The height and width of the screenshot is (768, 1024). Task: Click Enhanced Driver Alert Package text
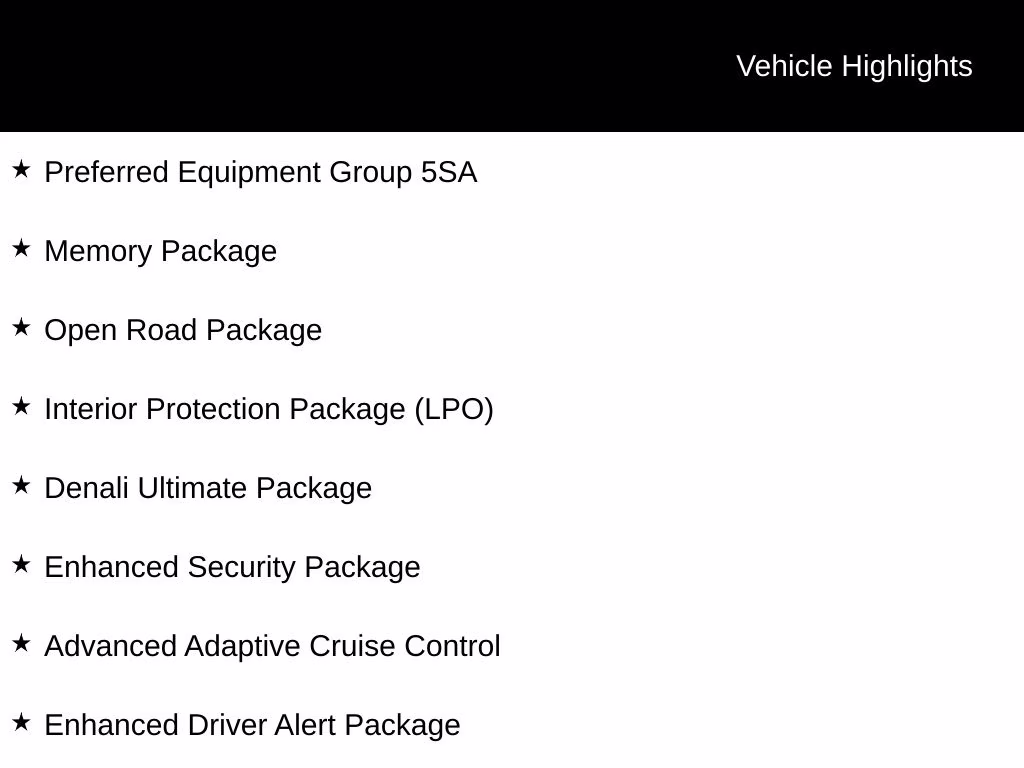pyautogui.click(x=252, y=726)
